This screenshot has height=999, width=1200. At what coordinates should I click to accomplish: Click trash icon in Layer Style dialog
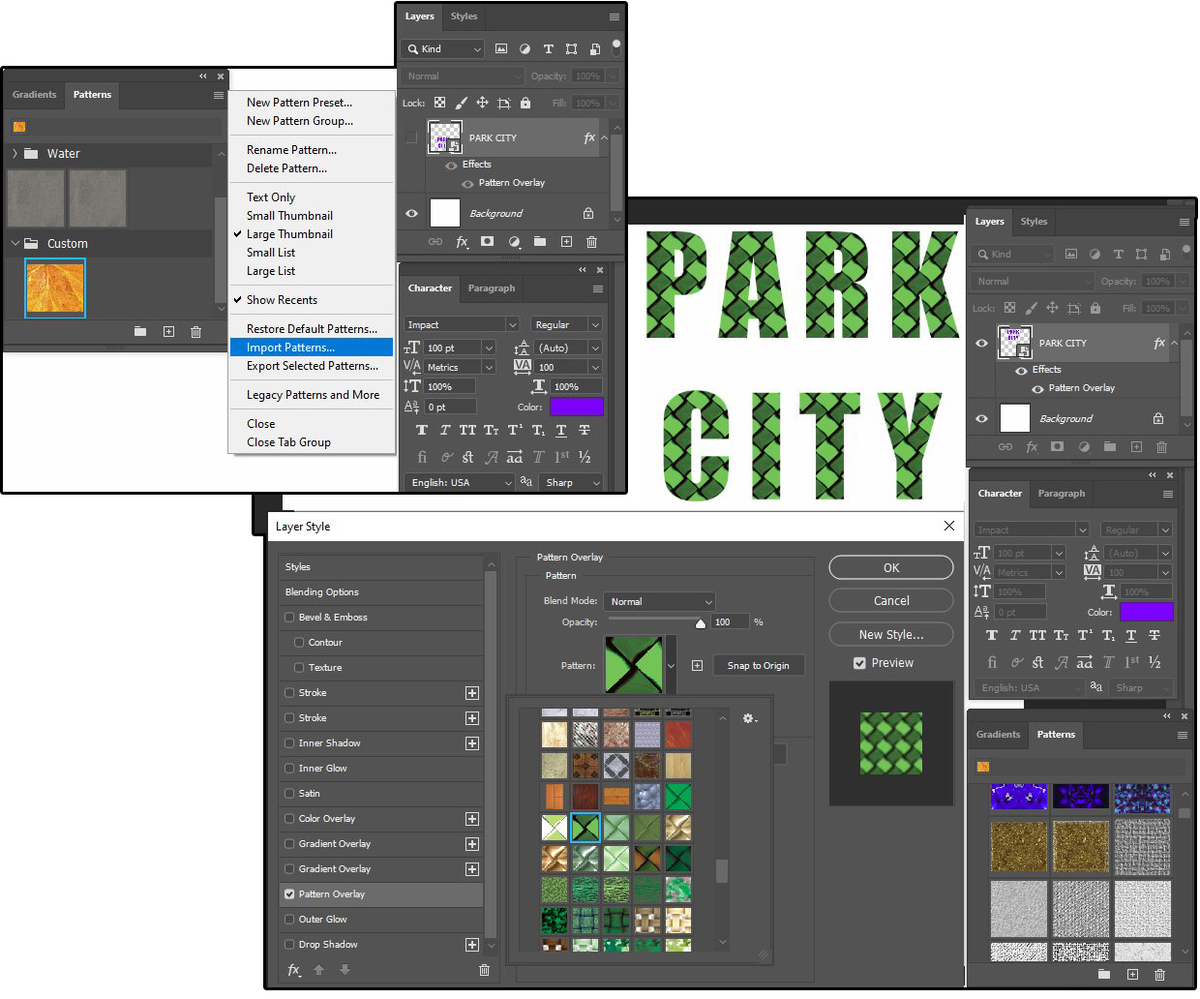click(484, 970)
